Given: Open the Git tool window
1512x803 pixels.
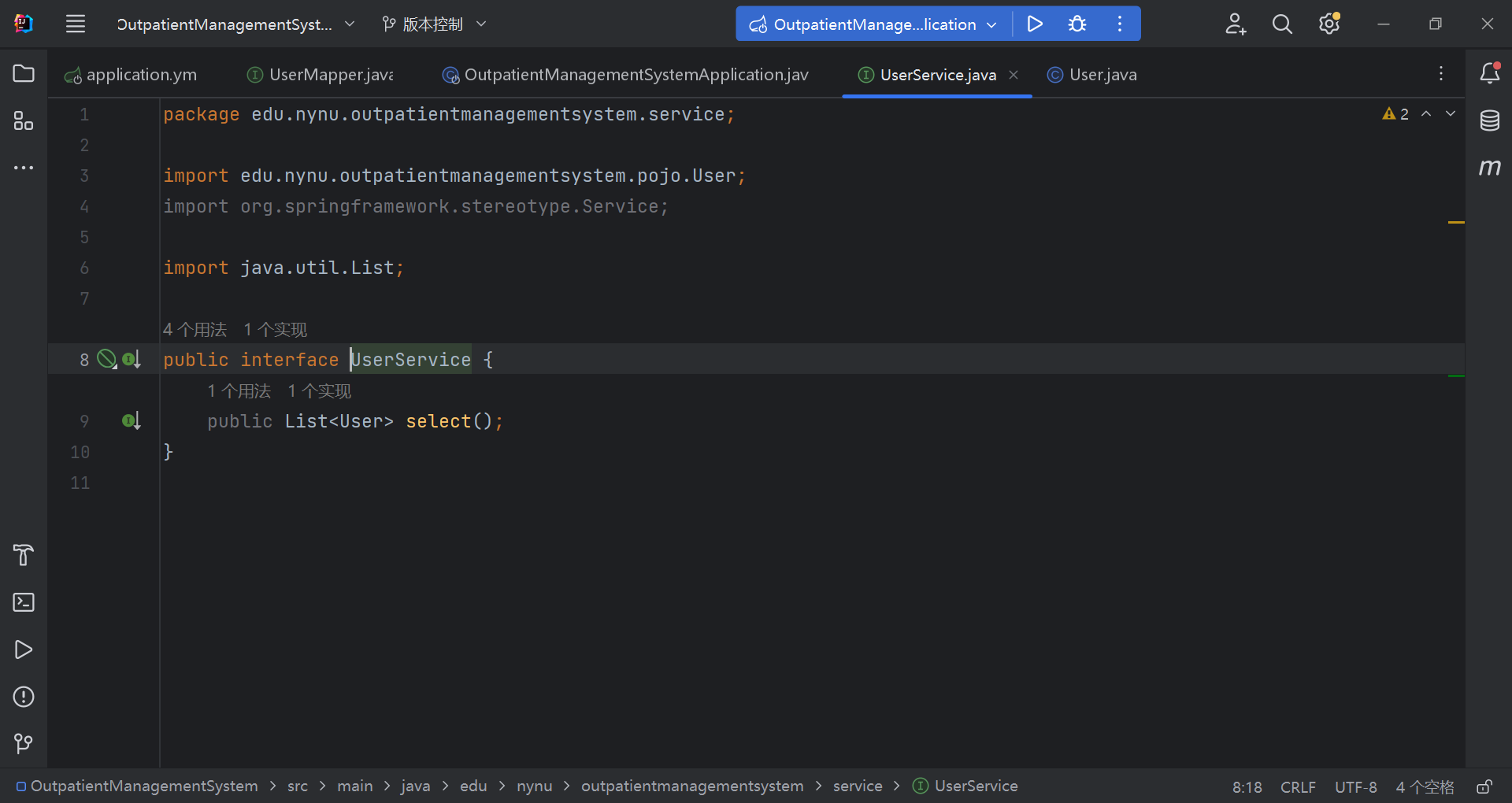Looking at the screenshot, I should pyautogui.click(x=24, y=744).
